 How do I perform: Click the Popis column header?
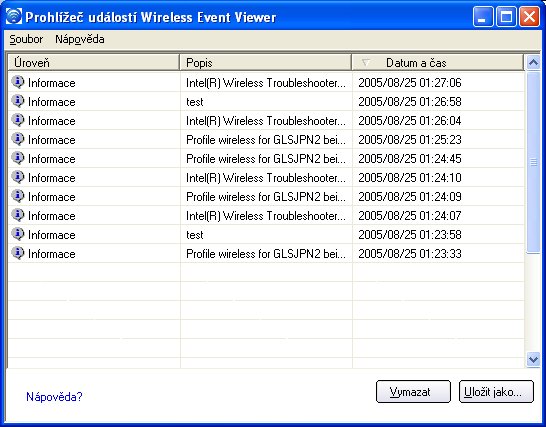tap(265, 63)
